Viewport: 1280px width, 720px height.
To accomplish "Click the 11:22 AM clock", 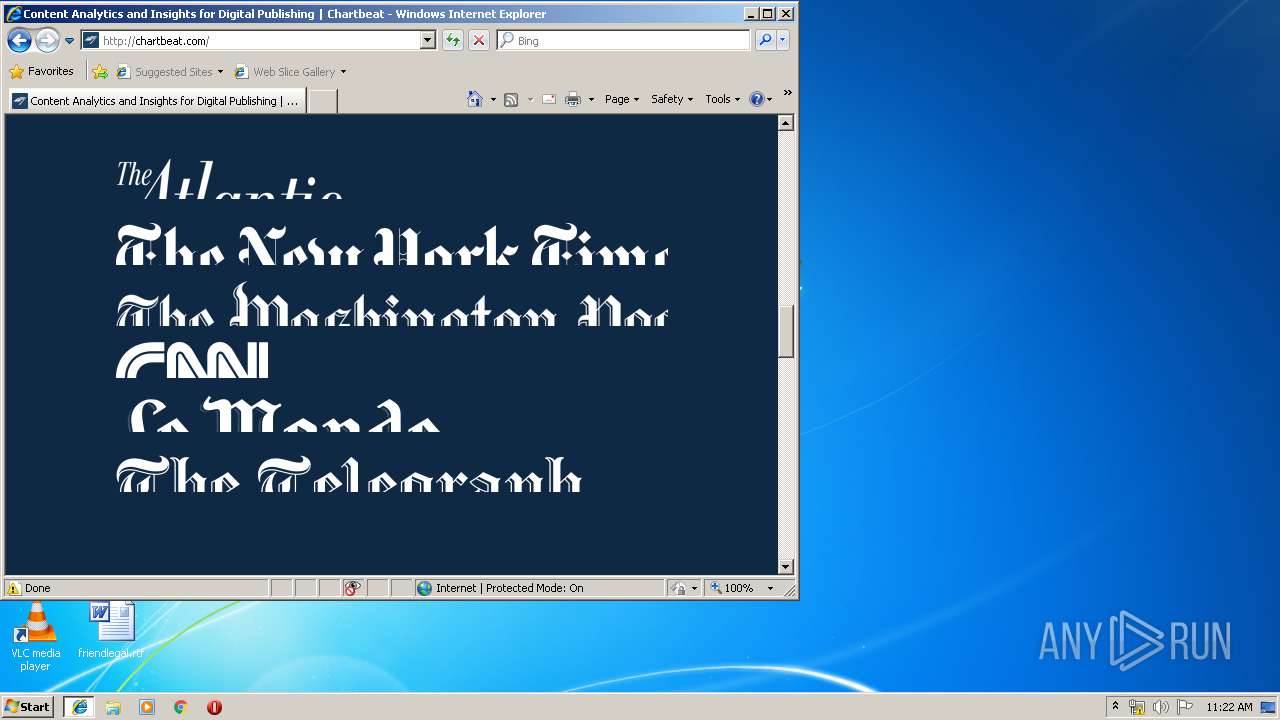I will pyautogui.click(x=1229, y=707).
